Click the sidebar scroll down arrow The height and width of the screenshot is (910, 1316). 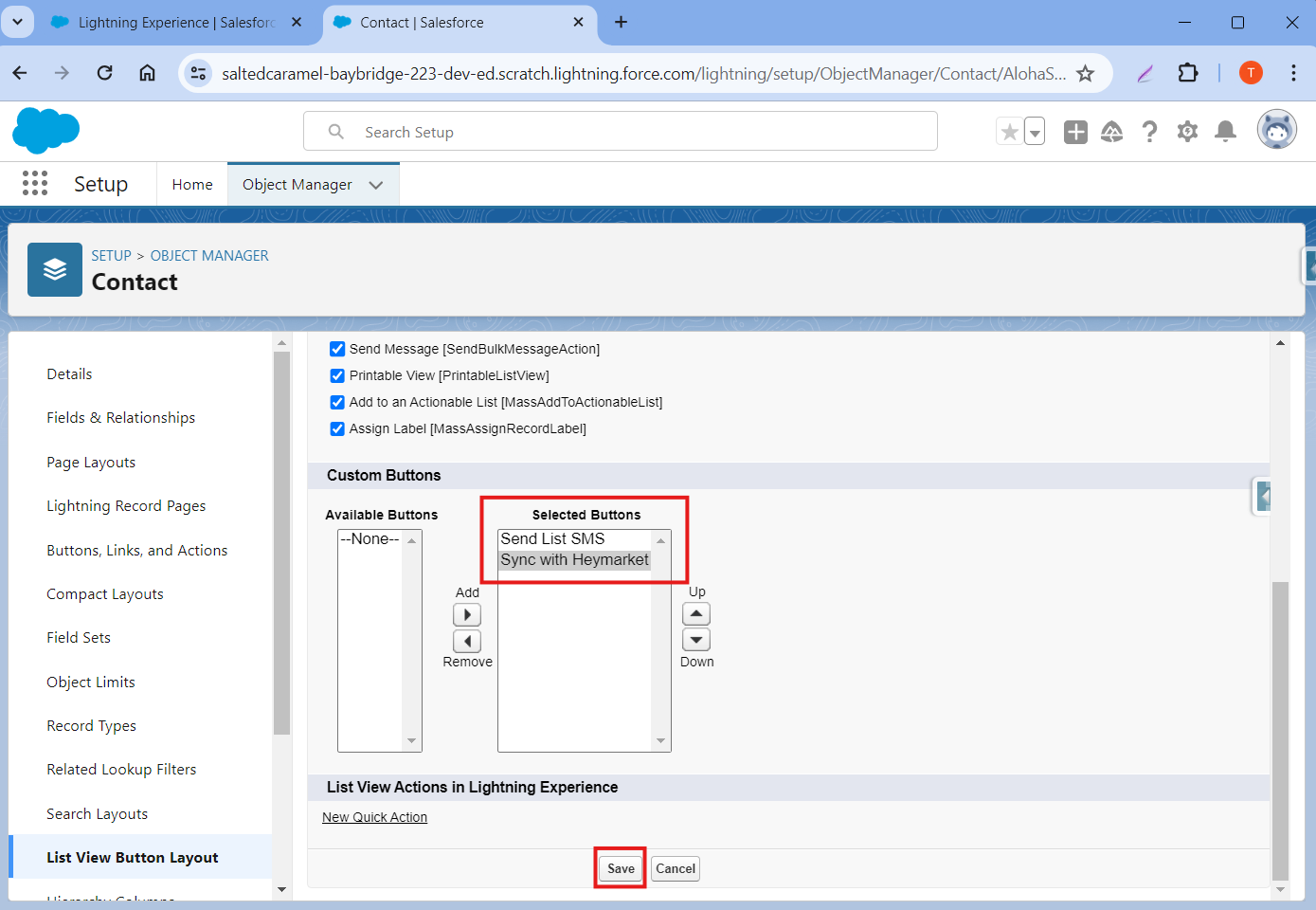pos(281,889)
